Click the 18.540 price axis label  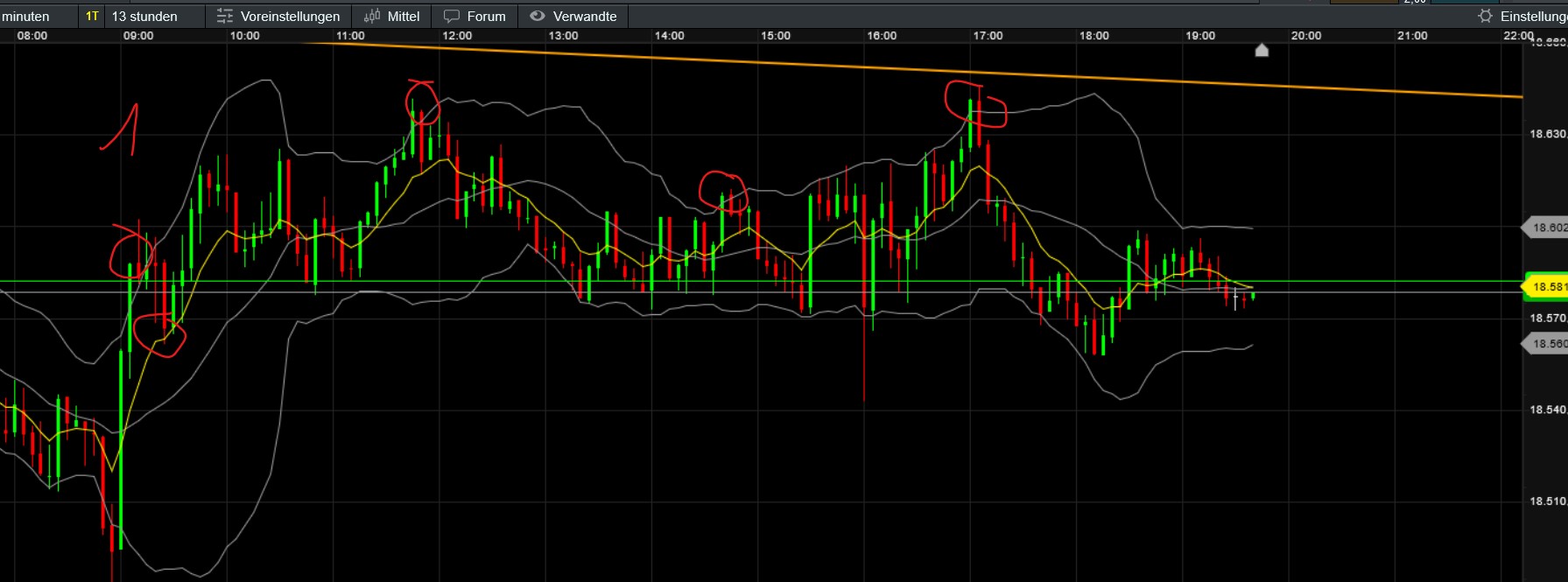pyautogui.click(x=1548, y=410)
